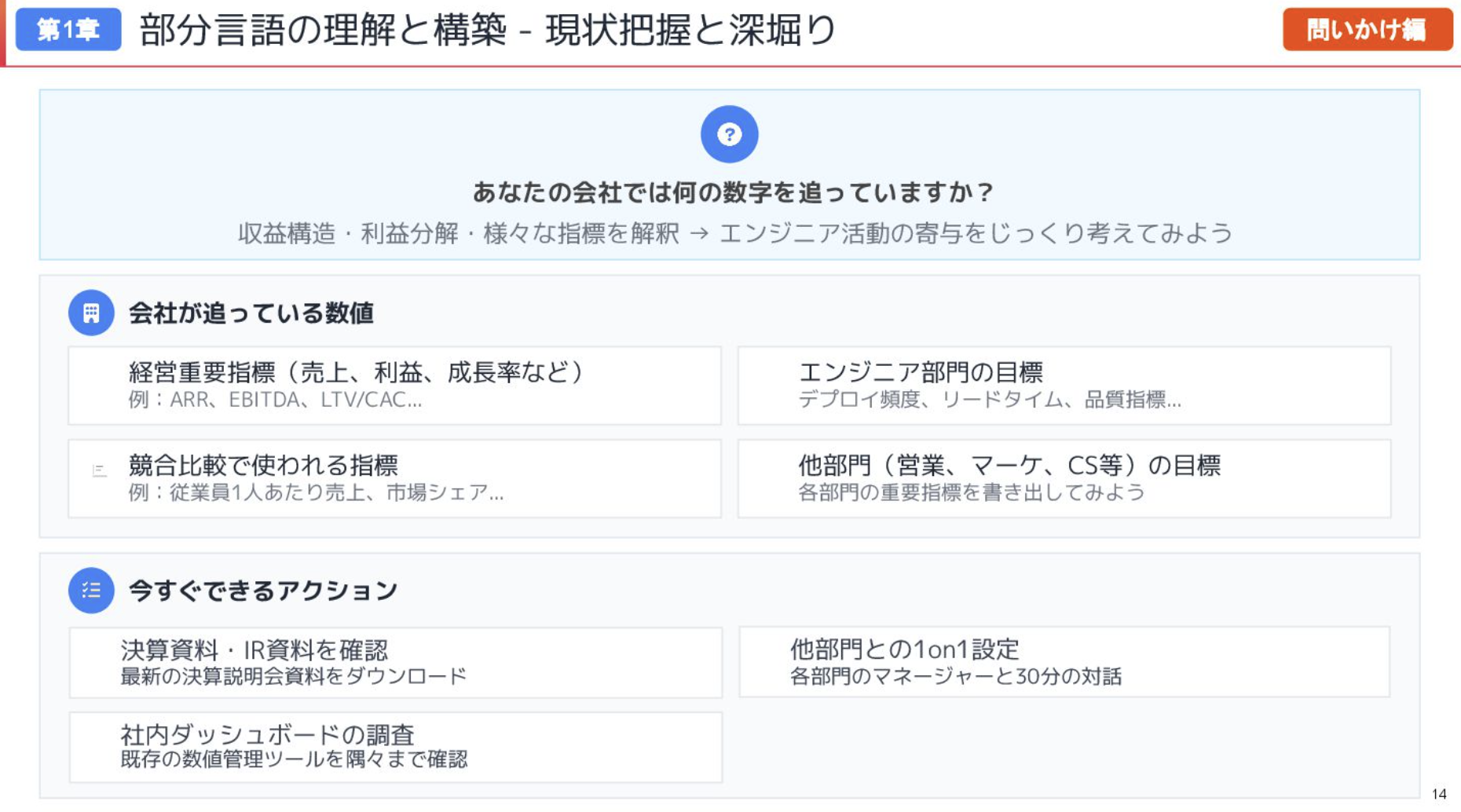
Task: Open the 社内ダッシュボードの調査 action card
Action: coord(395,747)
